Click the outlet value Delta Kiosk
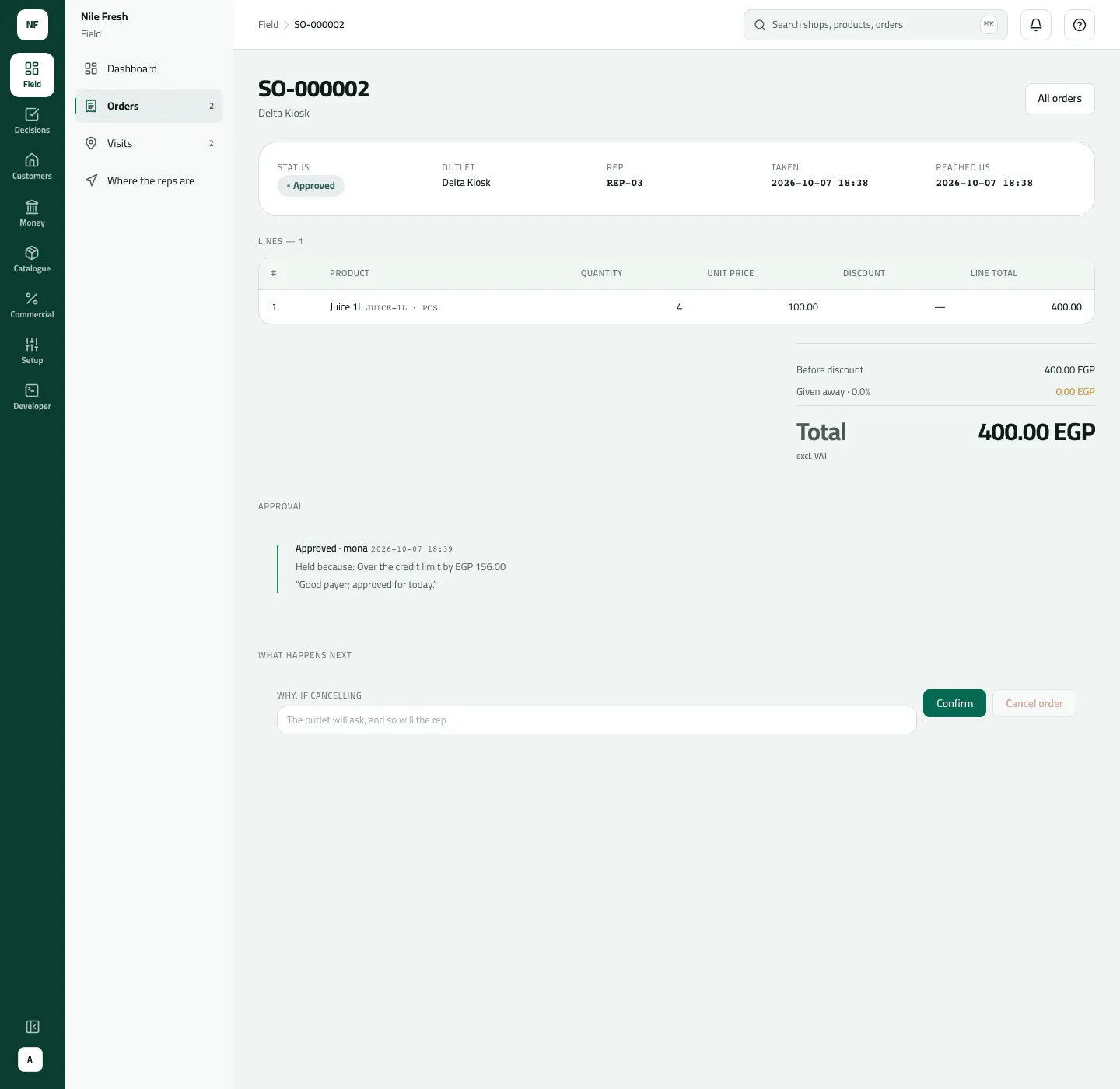Screen dimensions: 1120x1089 [x=466, y=183]
